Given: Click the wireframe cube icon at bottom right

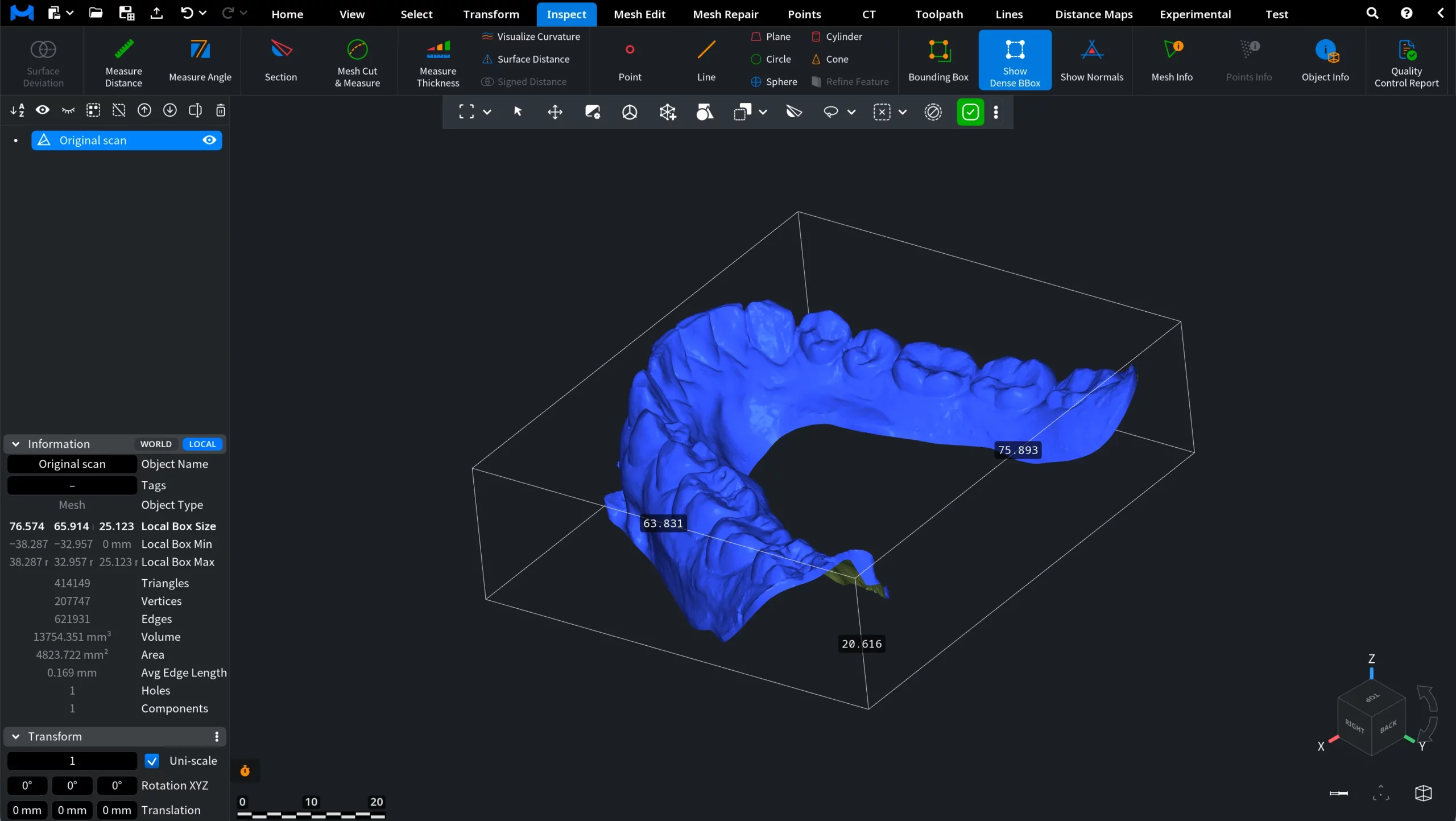Looking at the screenshot, I should point(1423,793).
